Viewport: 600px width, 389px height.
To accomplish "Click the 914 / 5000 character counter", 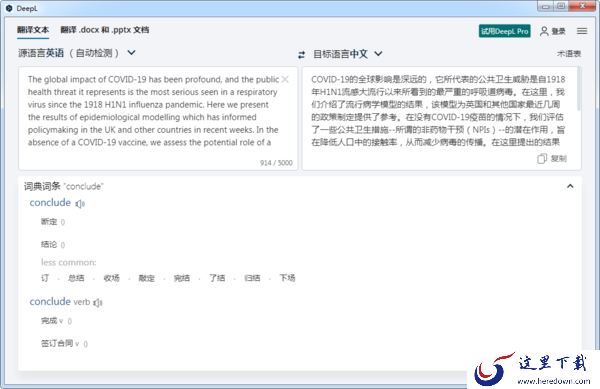I will pos(276,163).
